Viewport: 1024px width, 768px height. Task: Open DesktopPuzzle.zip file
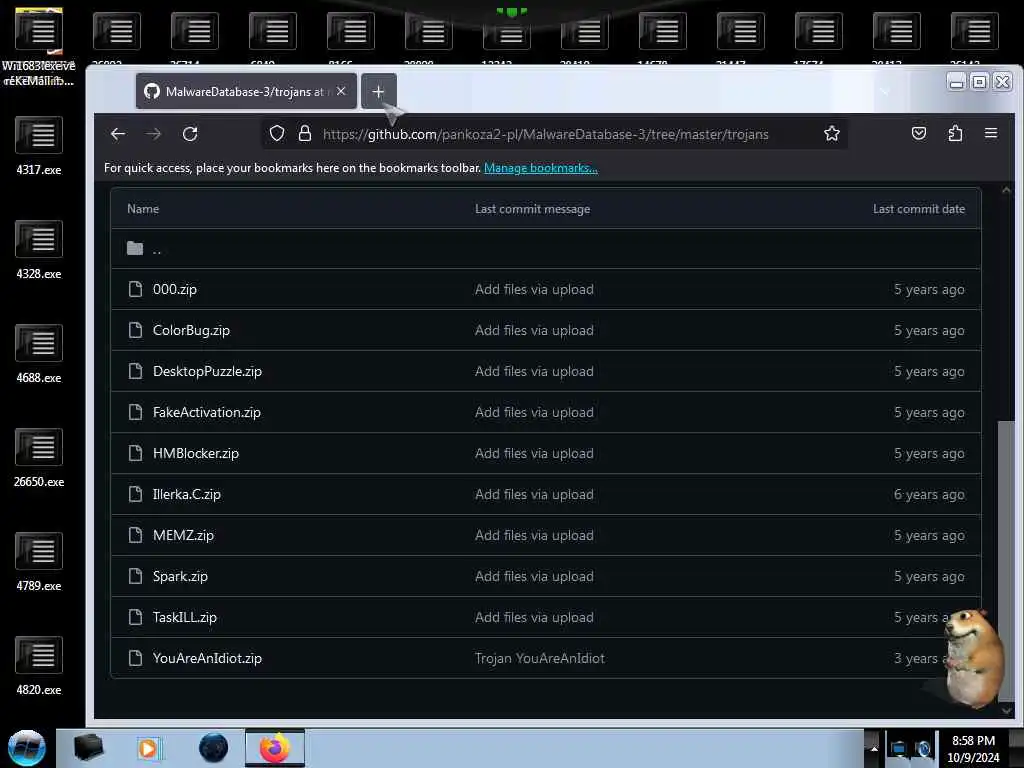207,372
